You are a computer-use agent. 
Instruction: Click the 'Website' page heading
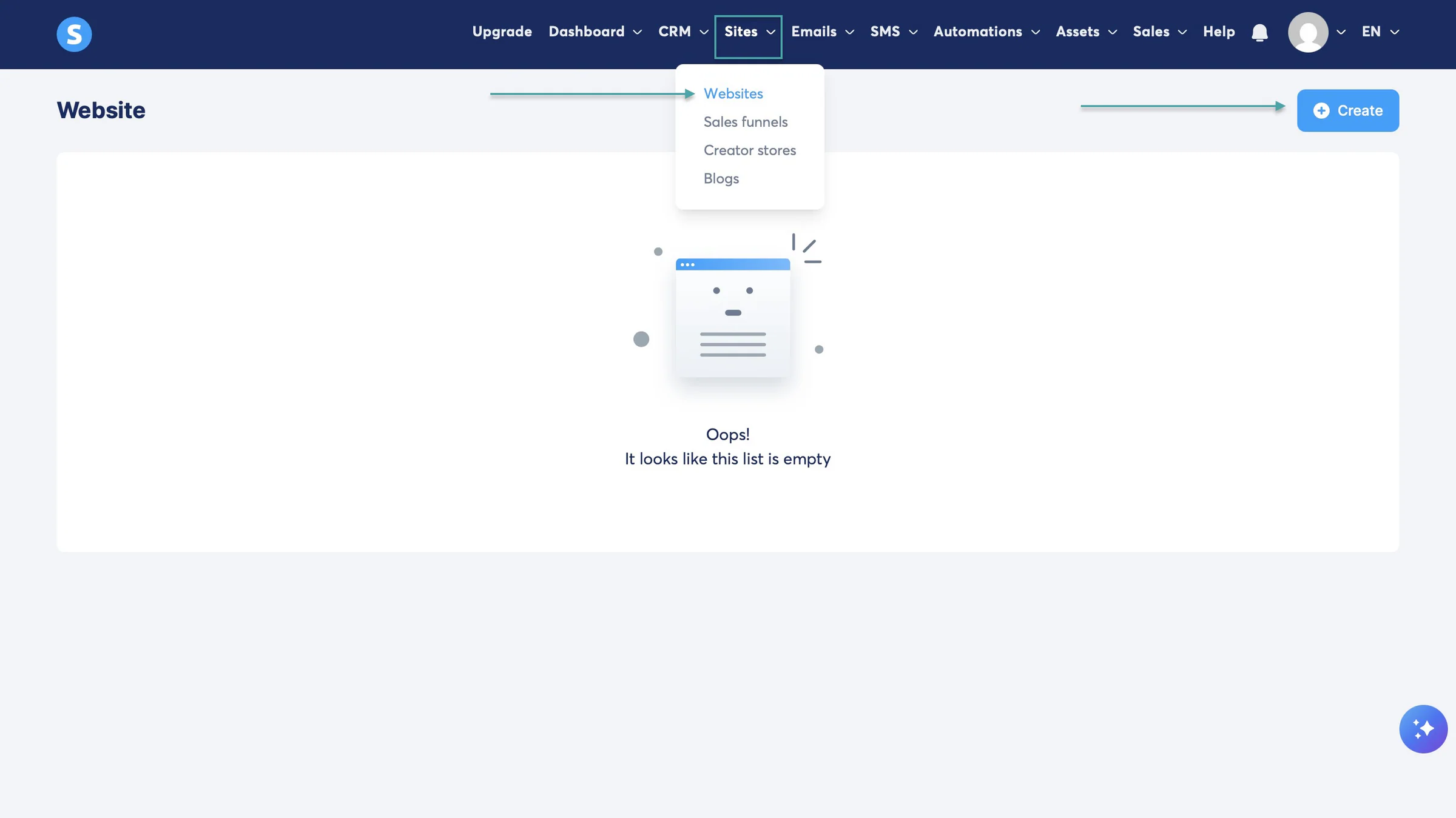[x=101, y=110]
